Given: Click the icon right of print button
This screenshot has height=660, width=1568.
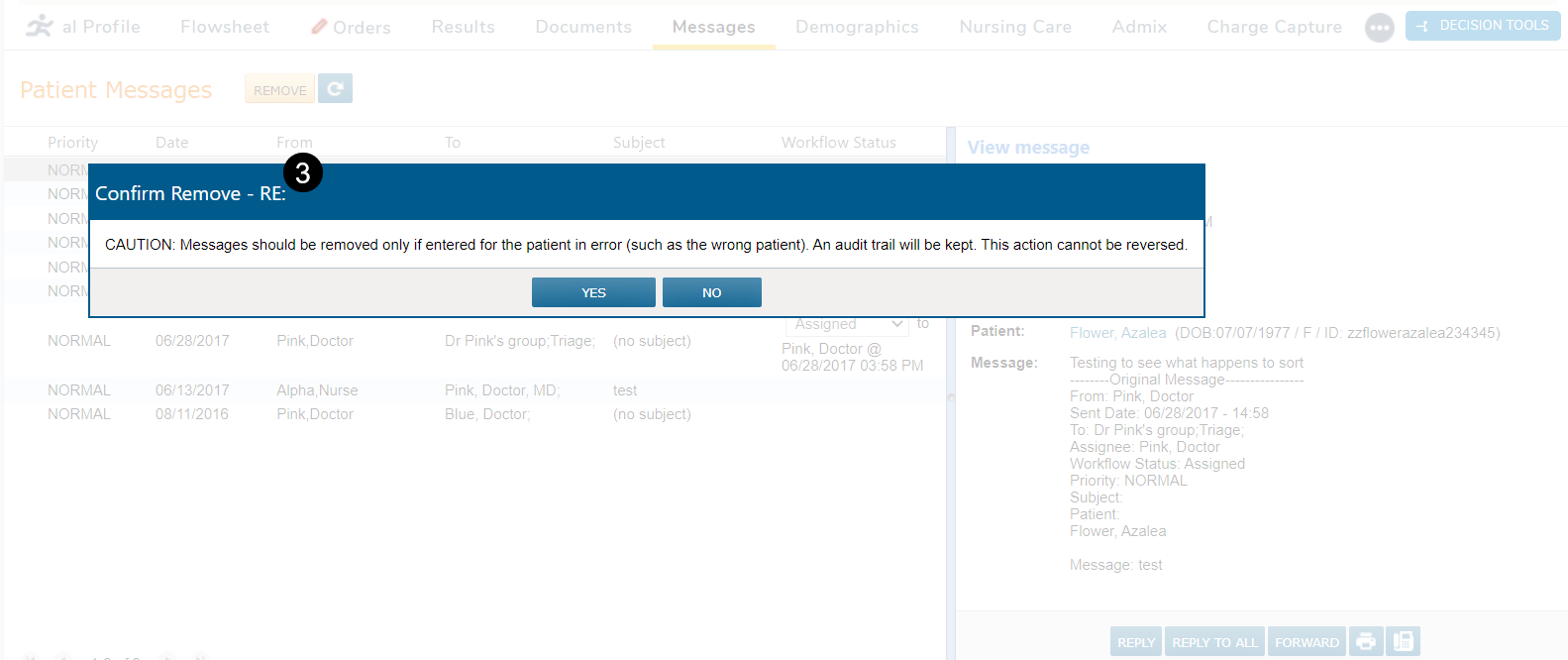Looking at the screenshot, I should coord(1403,641).
